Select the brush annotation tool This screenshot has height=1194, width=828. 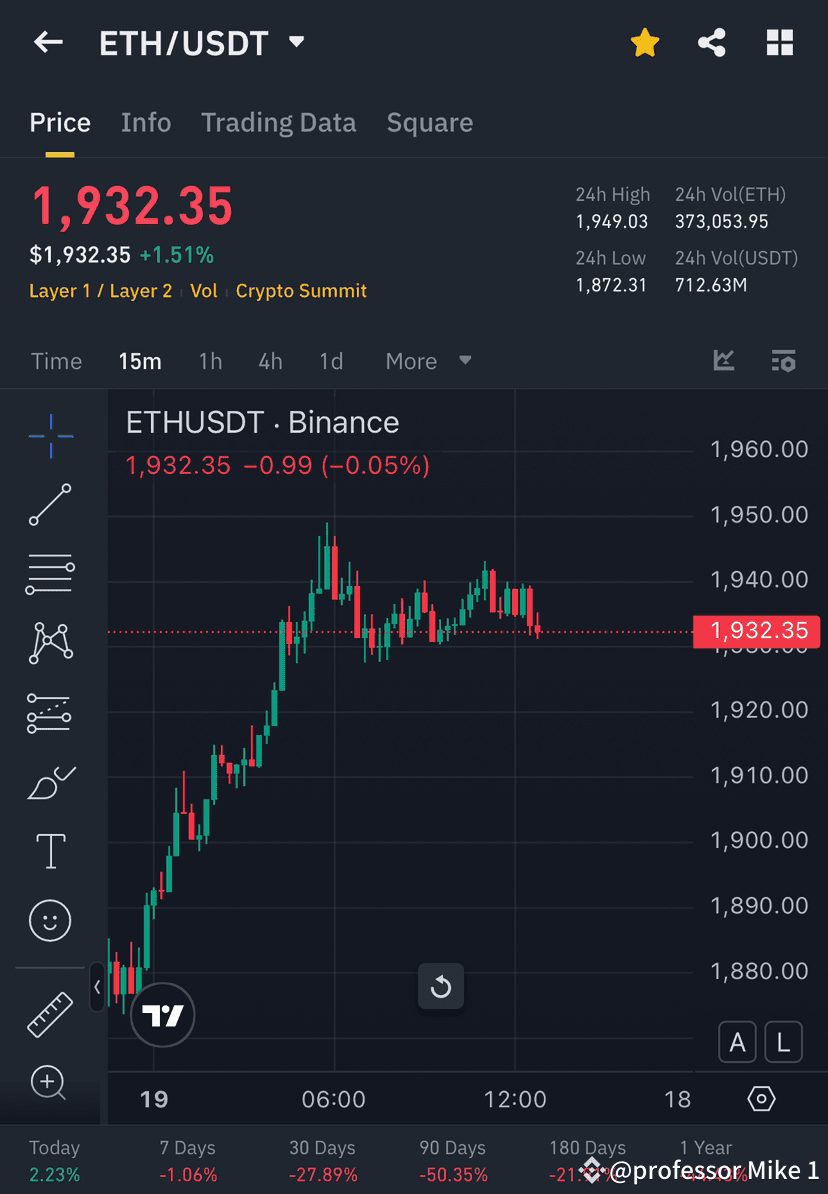pos(50,782)
